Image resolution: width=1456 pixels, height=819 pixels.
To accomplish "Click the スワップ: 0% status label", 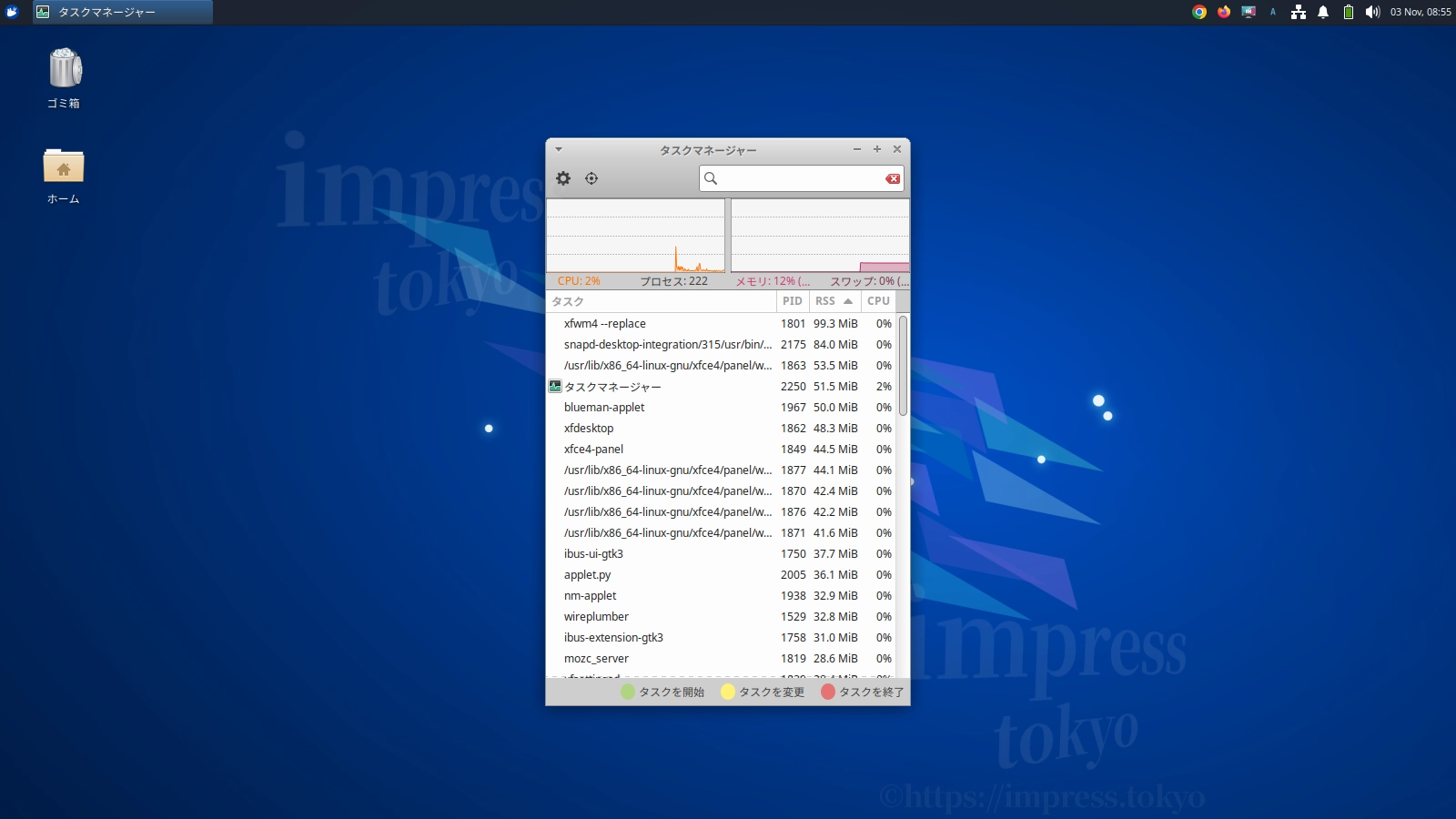I will click(869, 281).
